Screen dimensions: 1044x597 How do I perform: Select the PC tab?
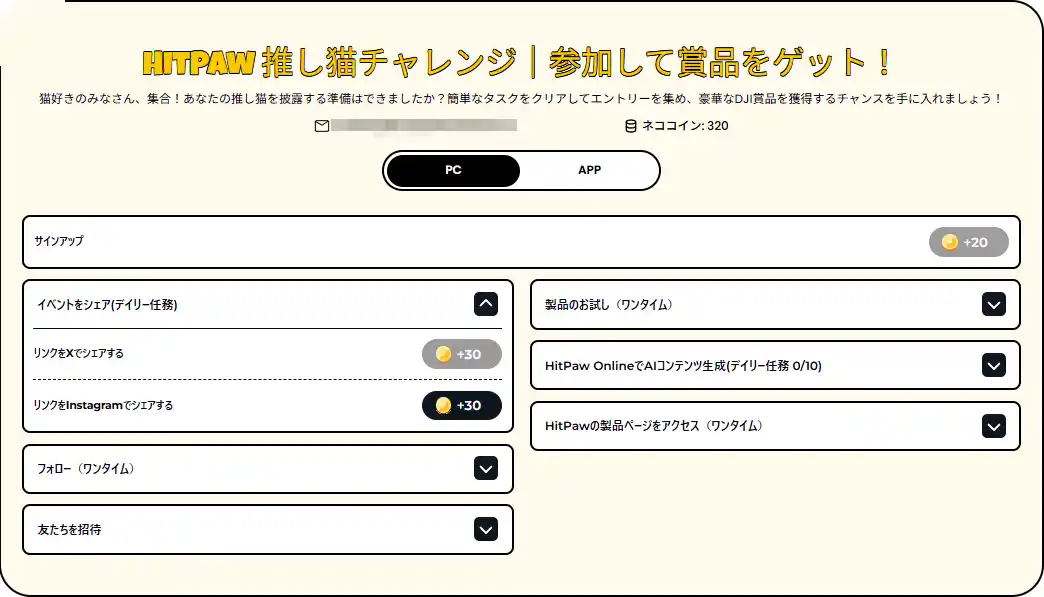[x=453, y=170]
